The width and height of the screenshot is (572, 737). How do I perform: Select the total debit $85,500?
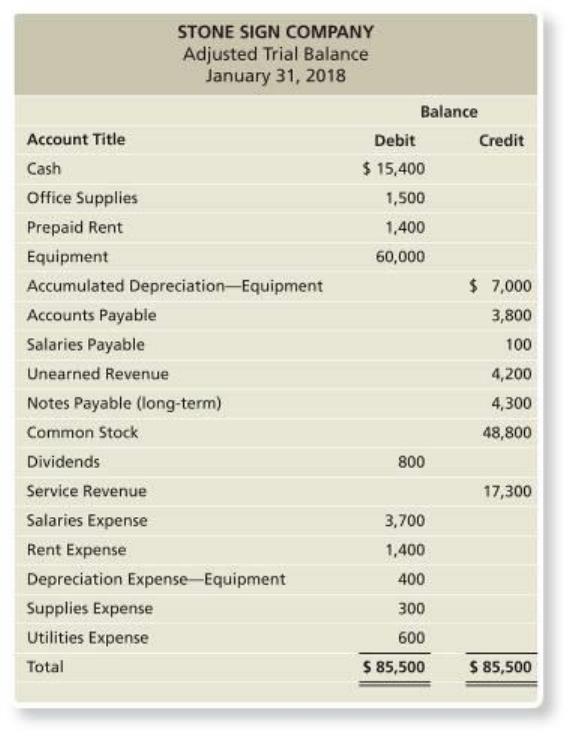[x=394, y=667]
